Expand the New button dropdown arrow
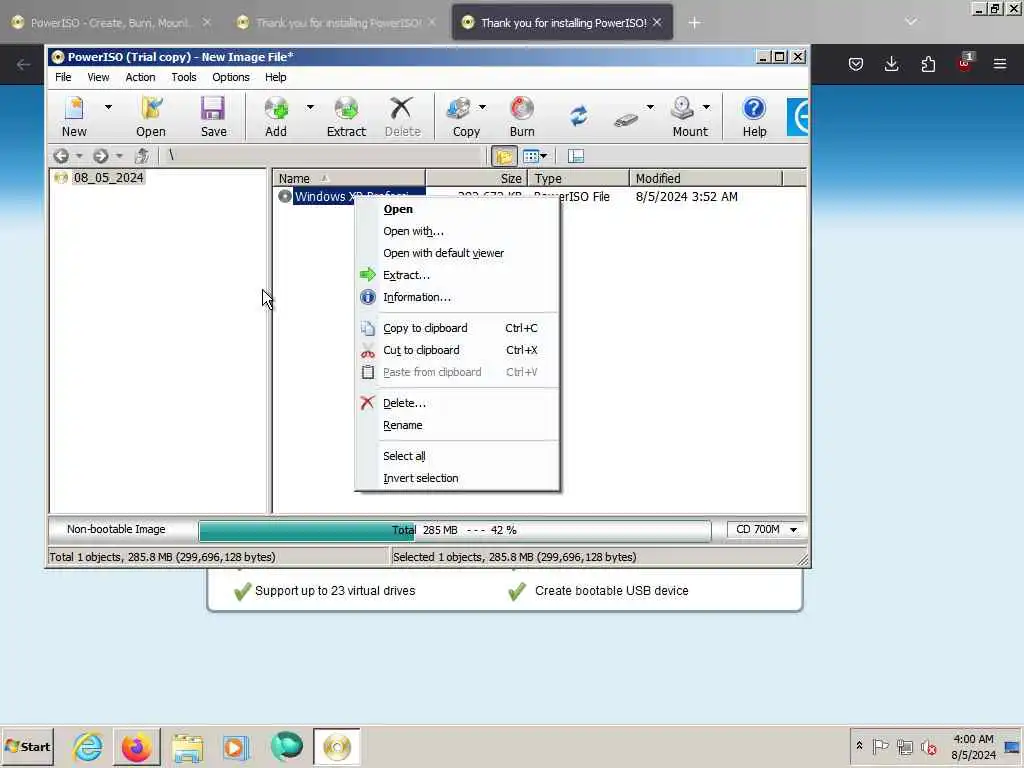1024x768 pixels. (x=108, y=107)
